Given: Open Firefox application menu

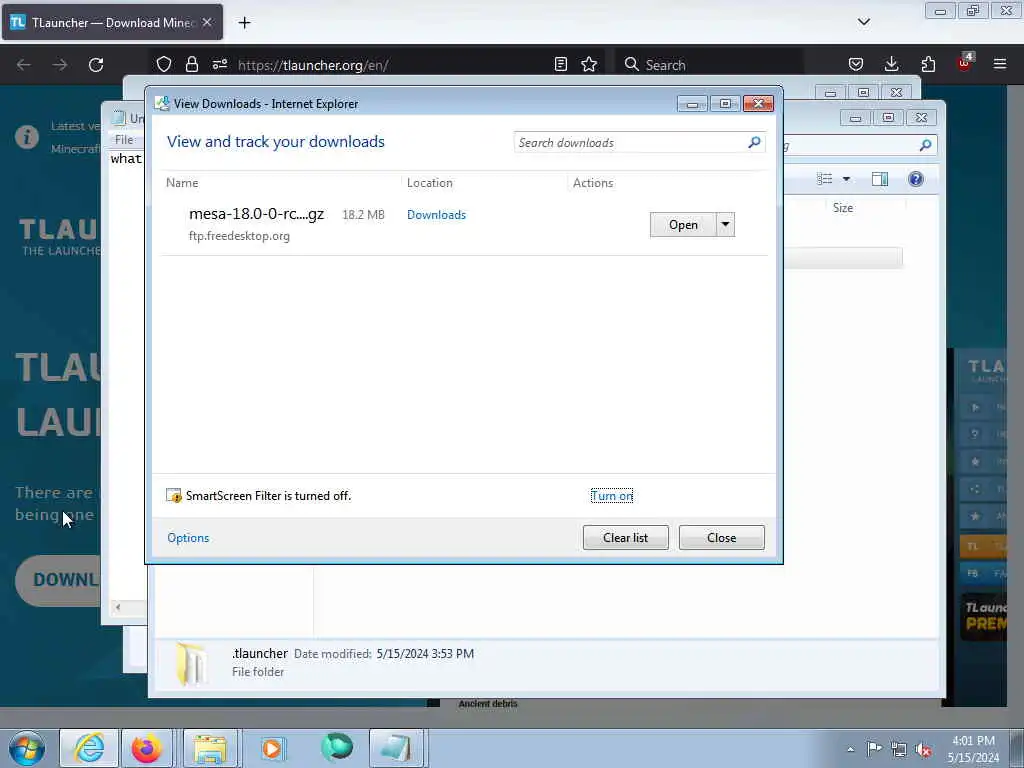Looking at the screenshot, I should pos(1000,65).
